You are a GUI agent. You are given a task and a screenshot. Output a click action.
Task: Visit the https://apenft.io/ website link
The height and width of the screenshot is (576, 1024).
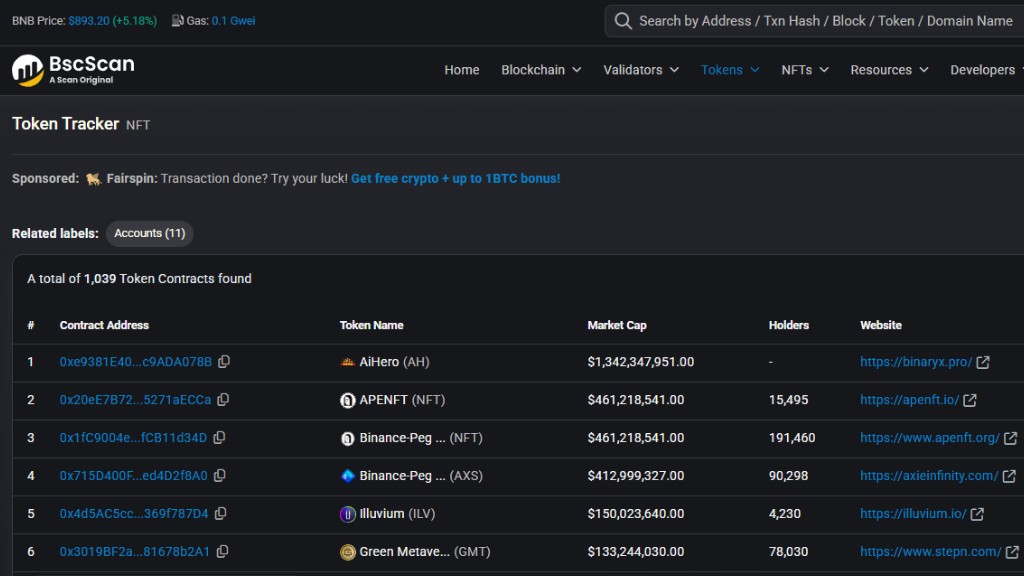tap(910, 400)
